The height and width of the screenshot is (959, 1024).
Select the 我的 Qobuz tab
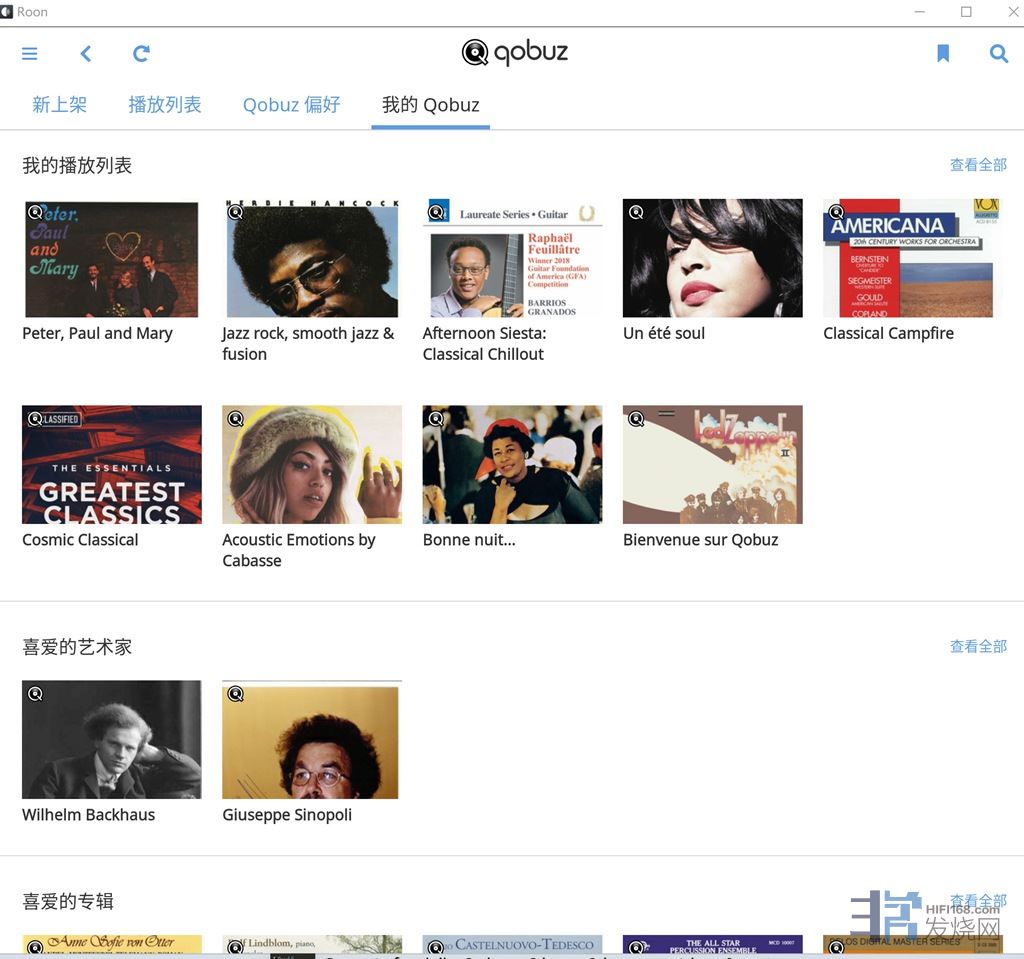[x=430, y=105]
